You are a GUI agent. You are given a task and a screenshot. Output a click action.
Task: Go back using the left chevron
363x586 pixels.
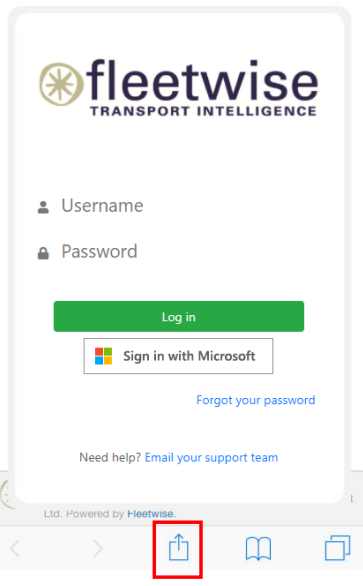[x=15, y=548]
